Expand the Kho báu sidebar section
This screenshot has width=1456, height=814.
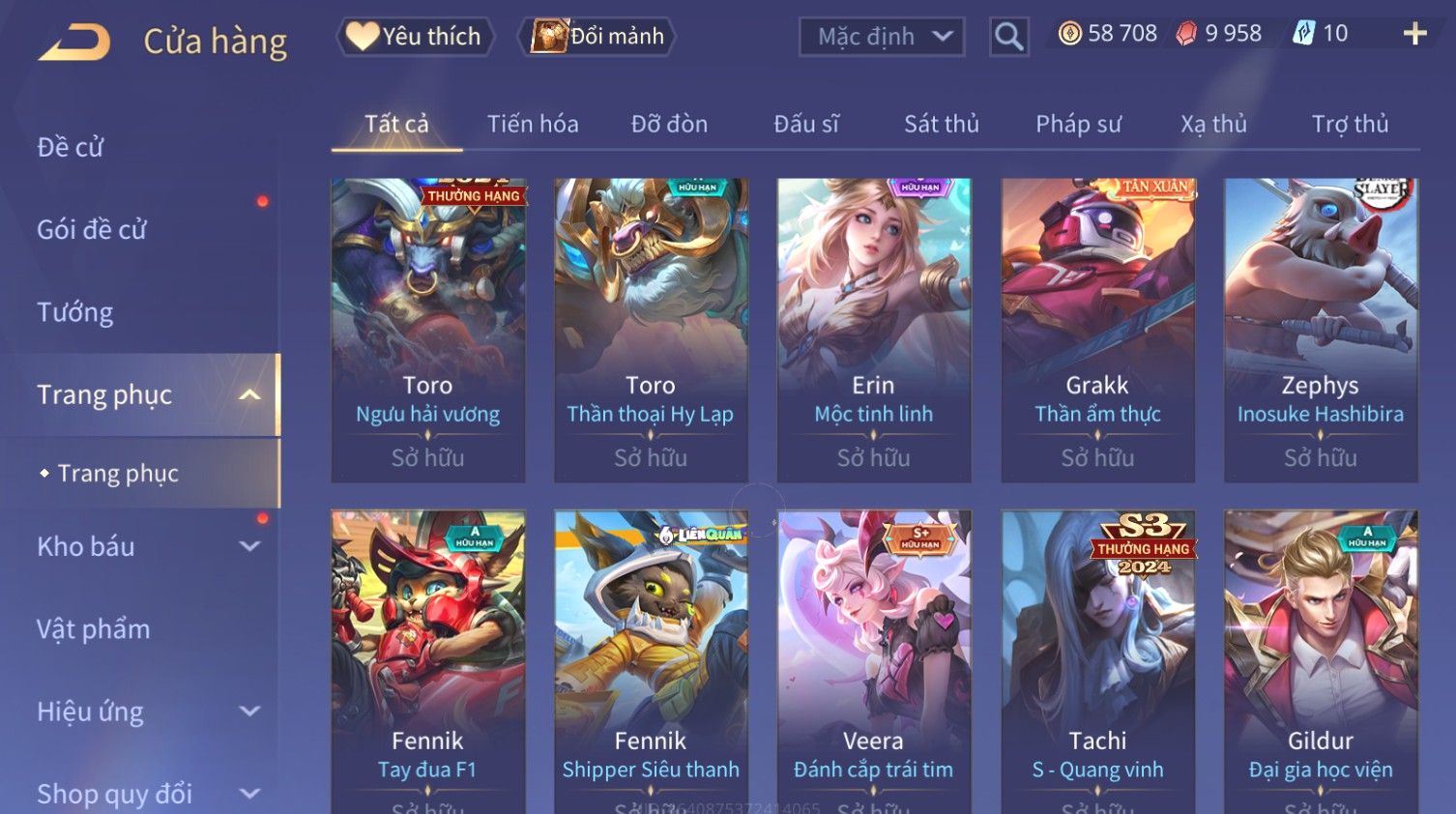tap(250, 546)
